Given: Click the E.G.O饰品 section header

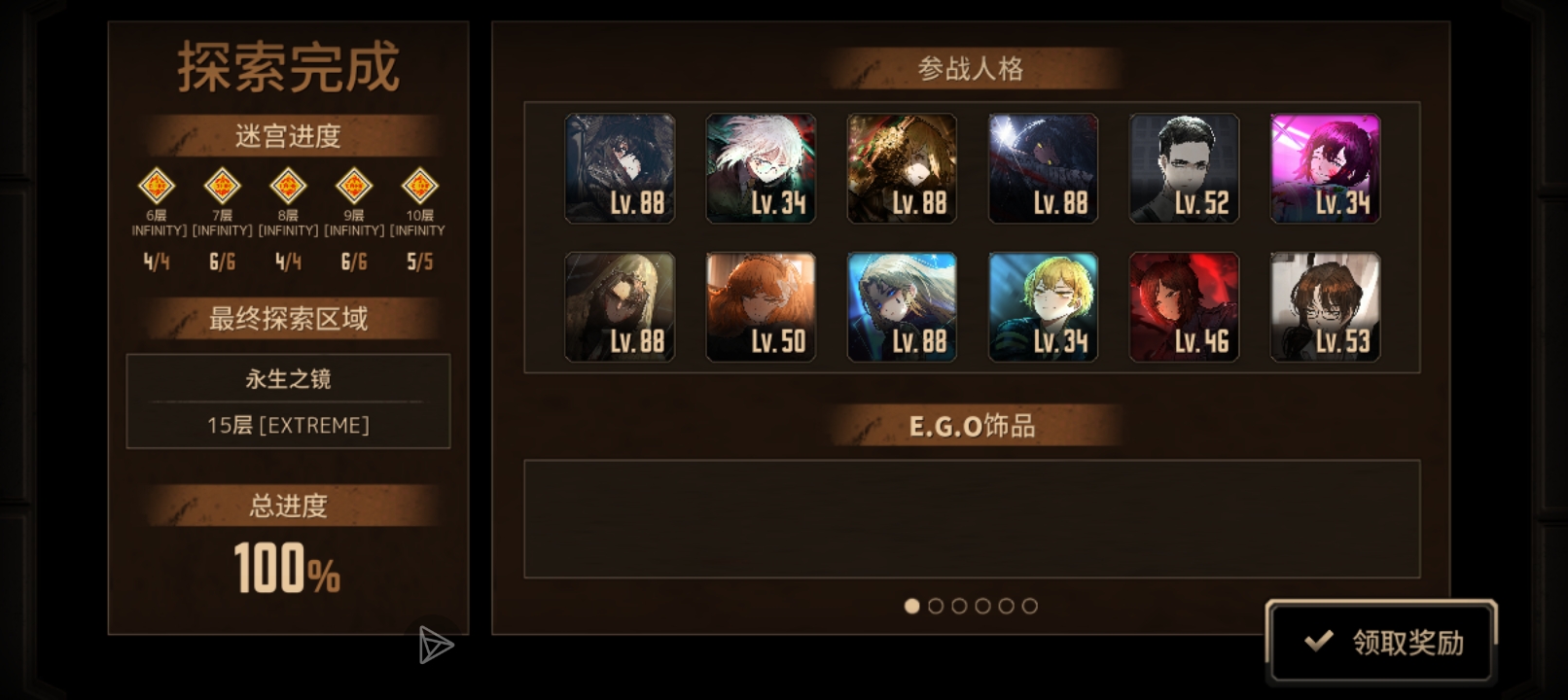Looking at the screenshot, I should [971, 426].
